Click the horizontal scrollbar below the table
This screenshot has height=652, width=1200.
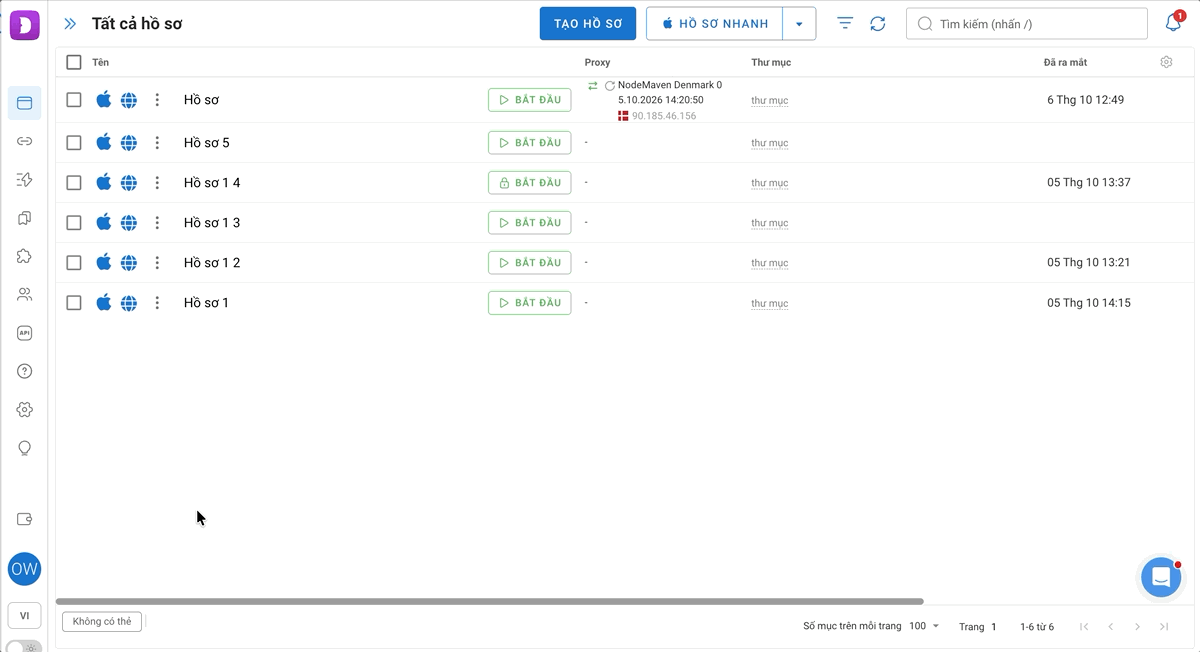tap(490, 601)
